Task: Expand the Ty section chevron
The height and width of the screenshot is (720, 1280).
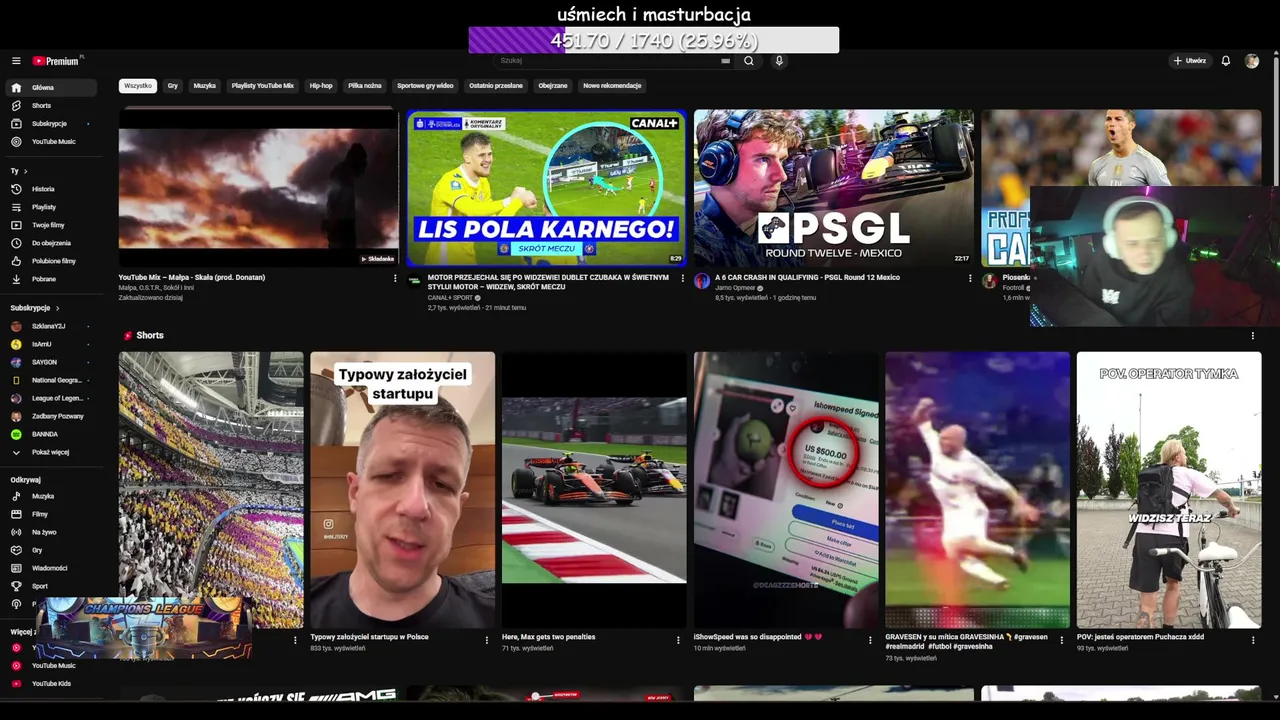Action: point(27,171)
